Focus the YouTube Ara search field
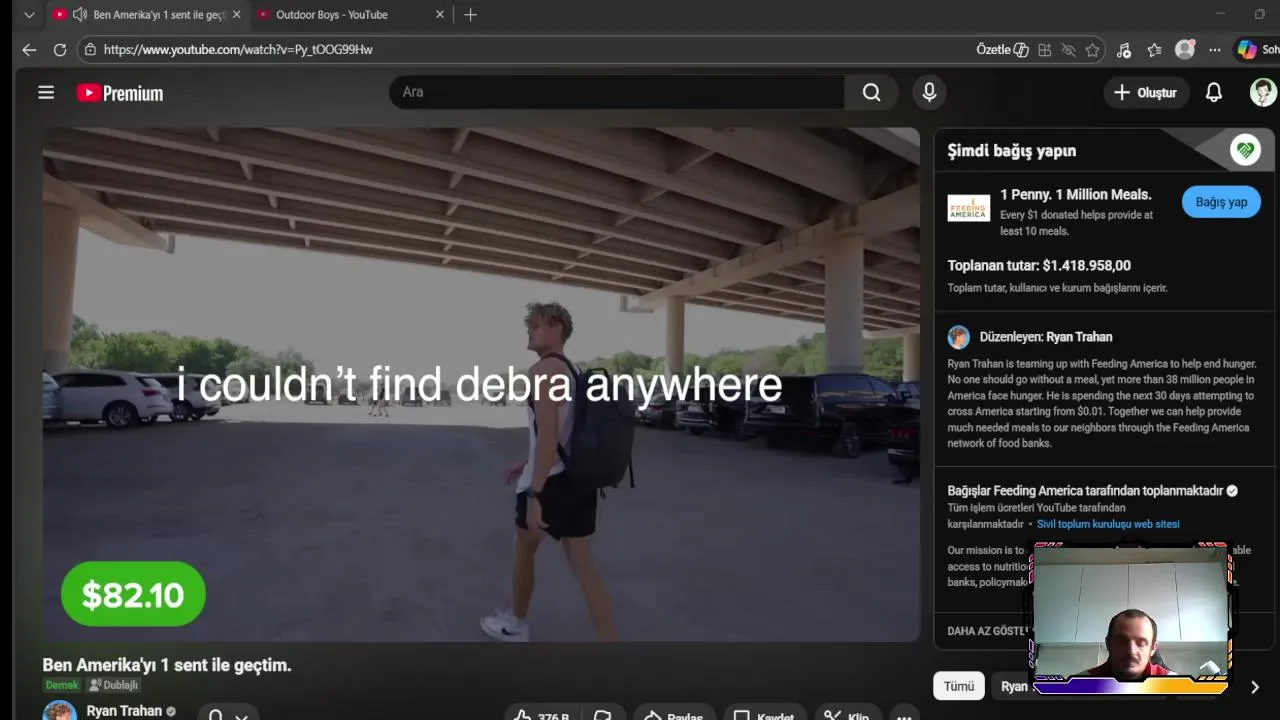 point(616,92)
